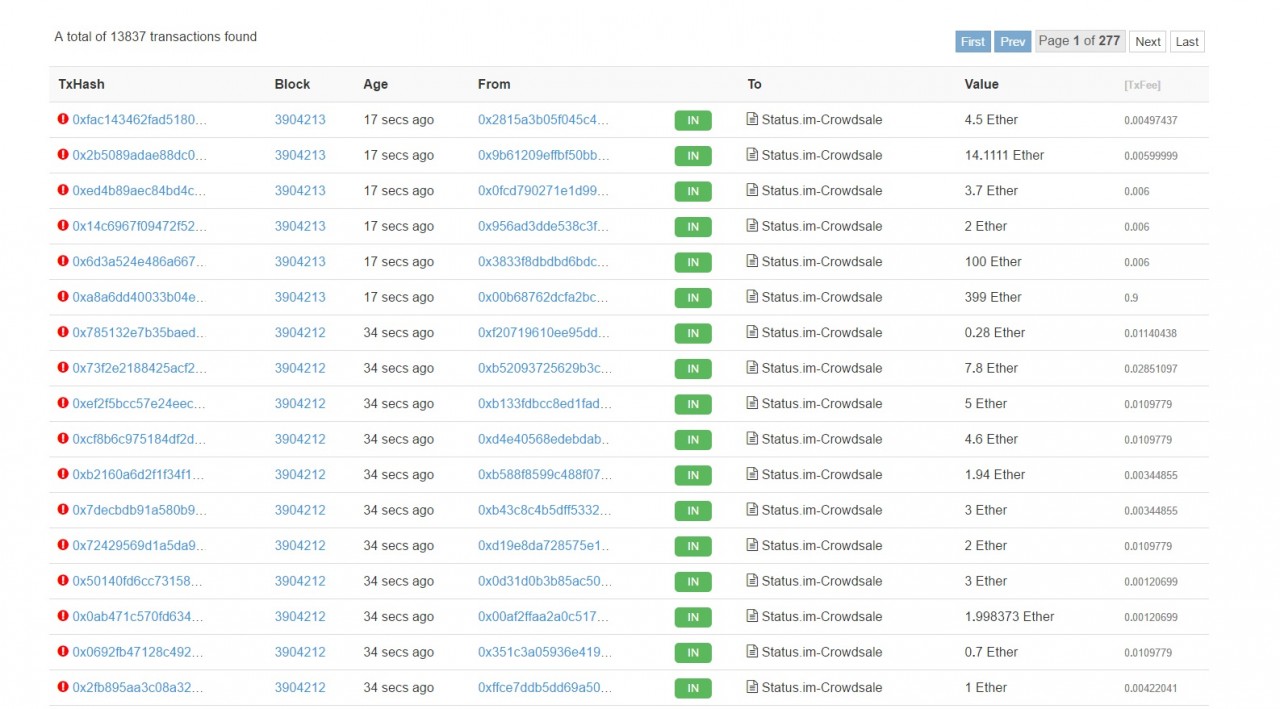Open sender address 0x00b68762dcfa2bc
This screenshot has height=709, width=1280.
[543, 297]
